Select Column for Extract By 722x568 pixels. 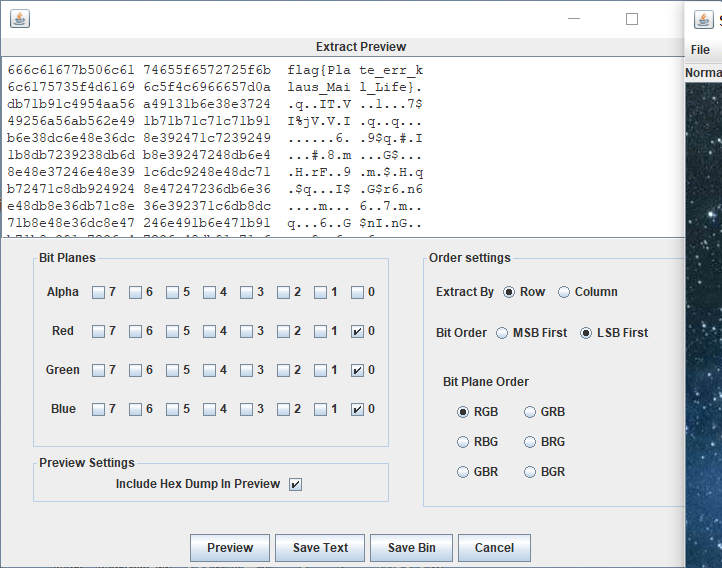564,292
